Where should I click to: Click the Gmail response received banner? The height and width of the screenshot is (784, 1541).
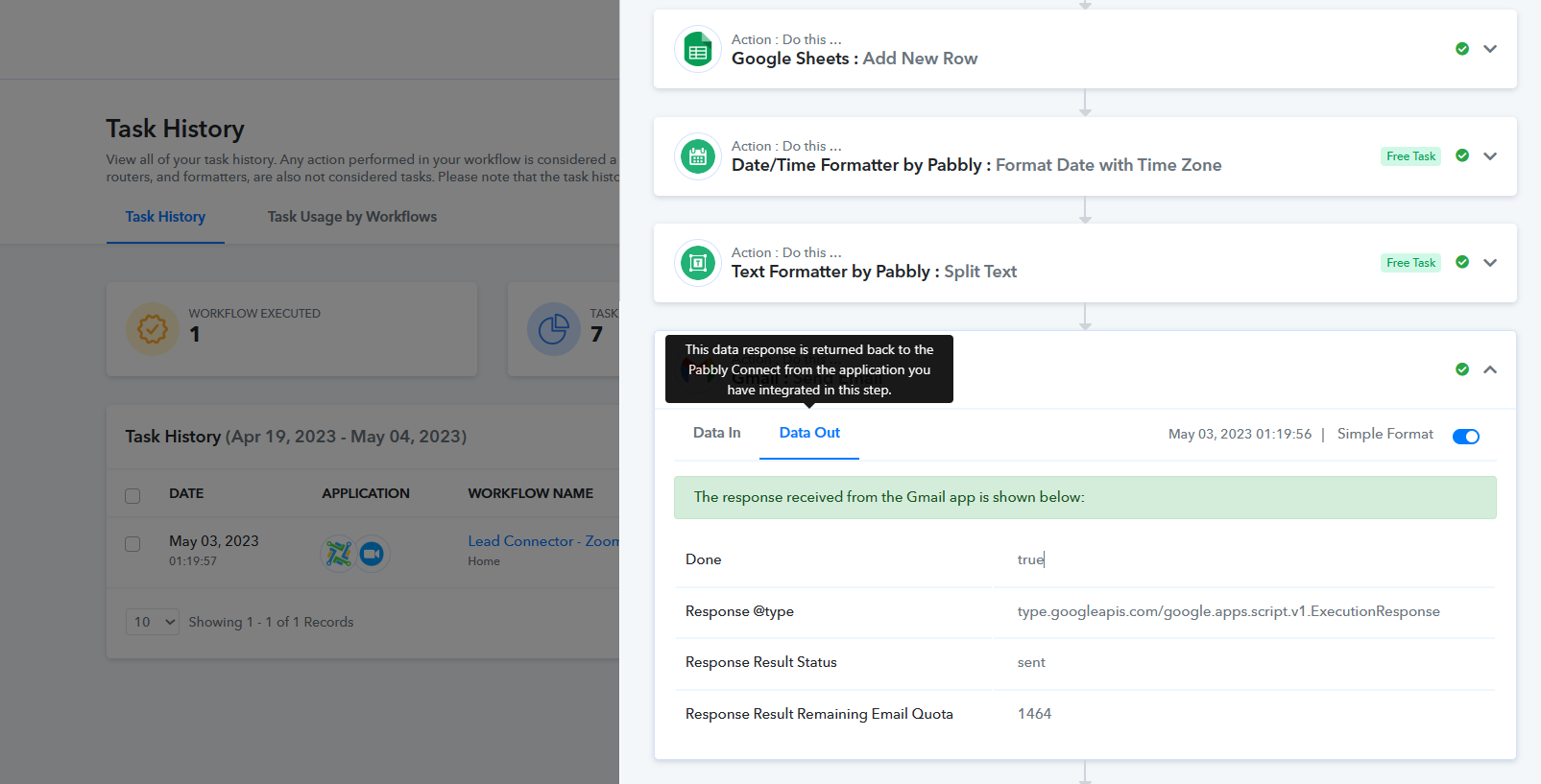1085,497
